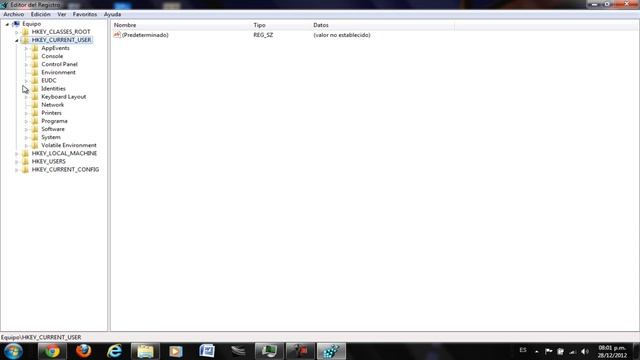Select the HKEY_CURRENT_CONFIG key label

click(x=65, y=169)
